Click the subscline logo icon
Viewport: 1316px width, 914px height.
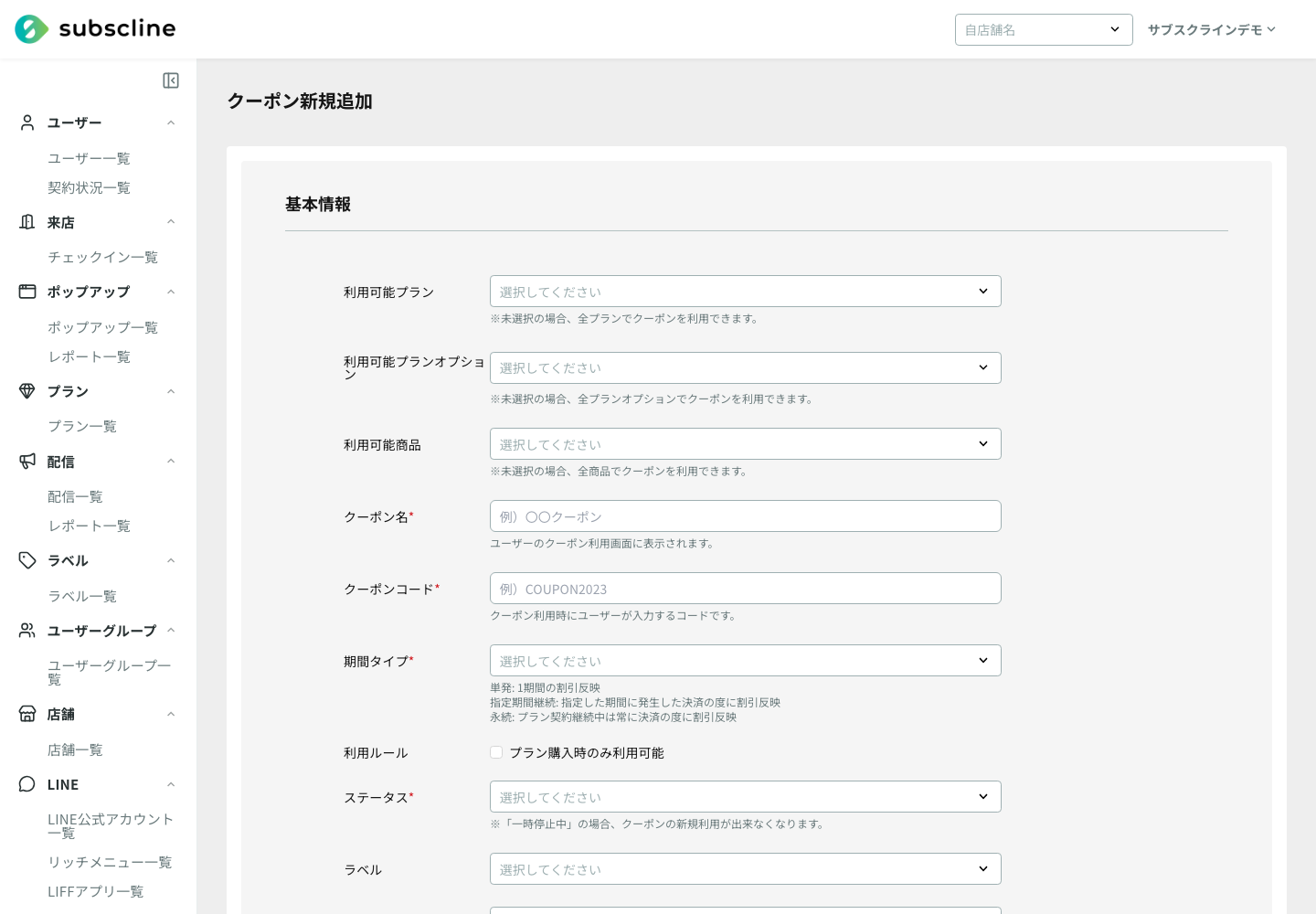click(31, 29)
